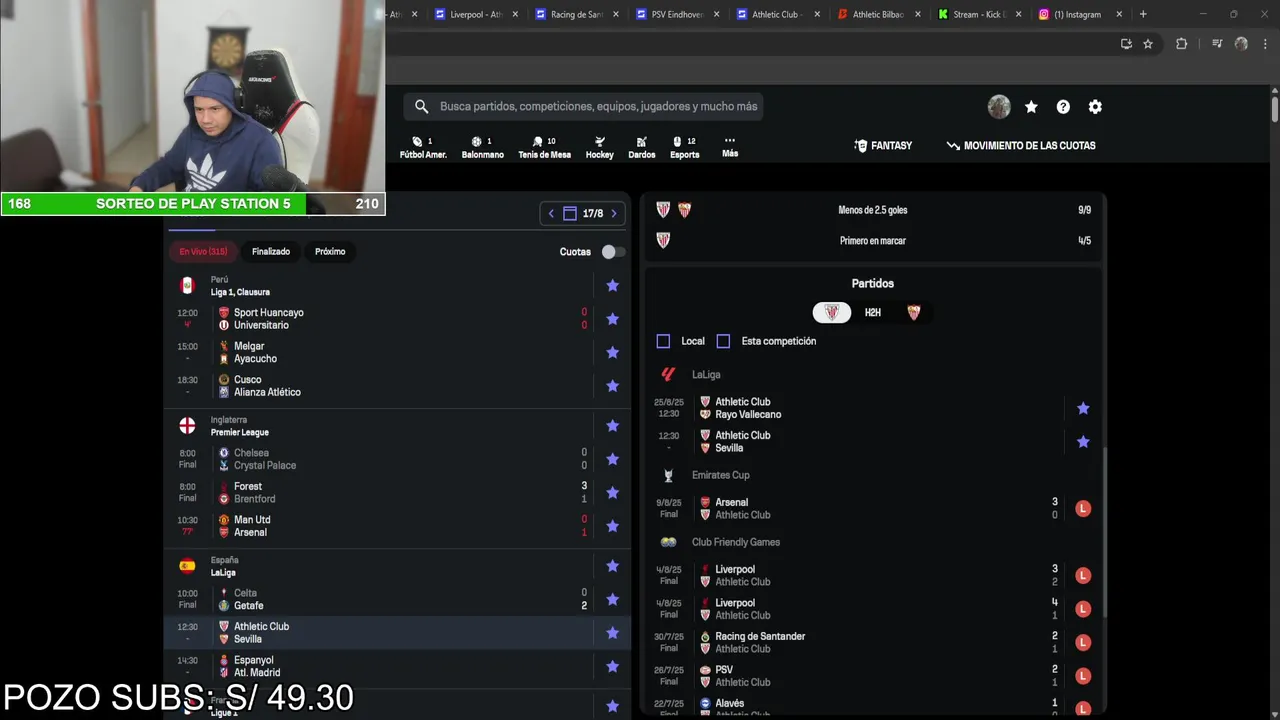Click the search matches input field

(x=584, y=107)
